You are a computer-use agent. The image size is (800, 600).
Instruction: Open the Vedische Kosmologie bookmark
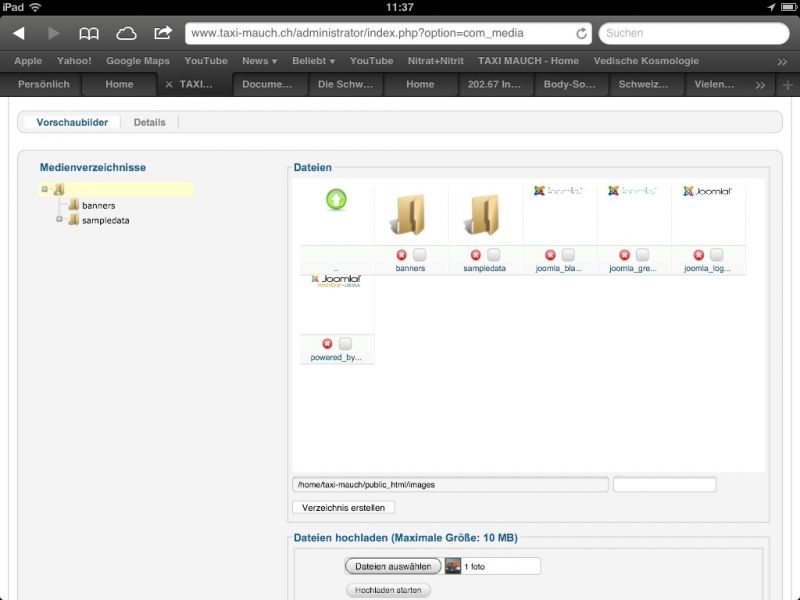click(x=646, y=61)
